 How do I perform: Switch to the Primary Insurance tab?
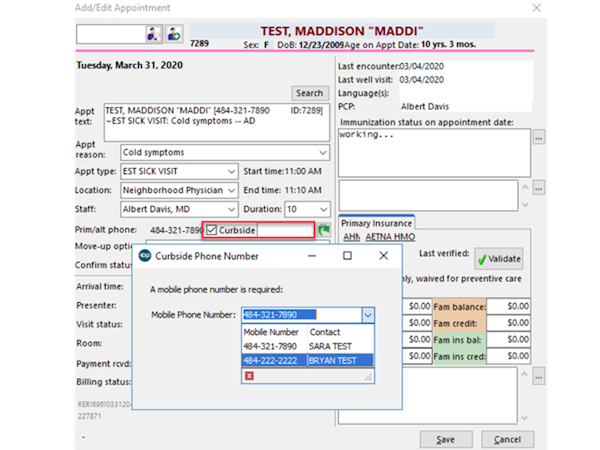[x=377, y=223]
